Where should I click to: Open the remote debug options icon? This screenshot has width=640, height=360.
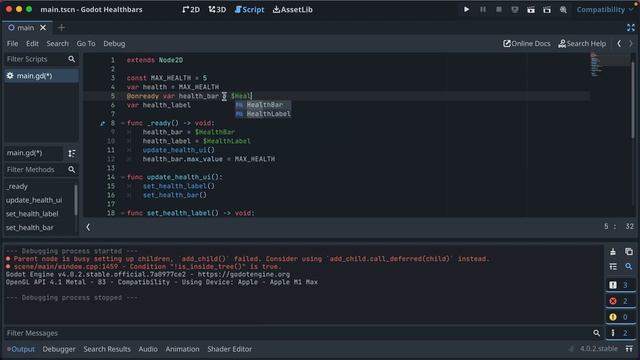point(515,9)
